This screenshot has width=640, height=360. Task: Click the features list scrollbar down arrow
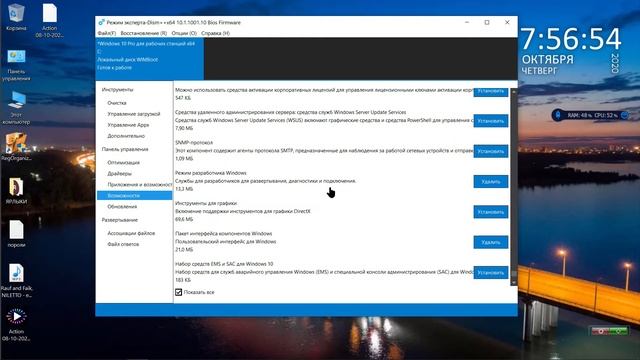(513, 282)
